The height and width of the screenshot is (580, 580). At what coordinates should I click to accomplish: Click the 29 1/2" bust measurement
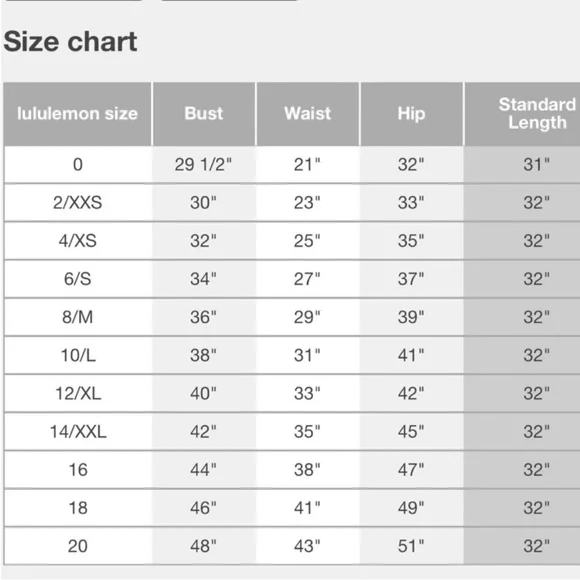pyautogui.click(x=203, y=165)
